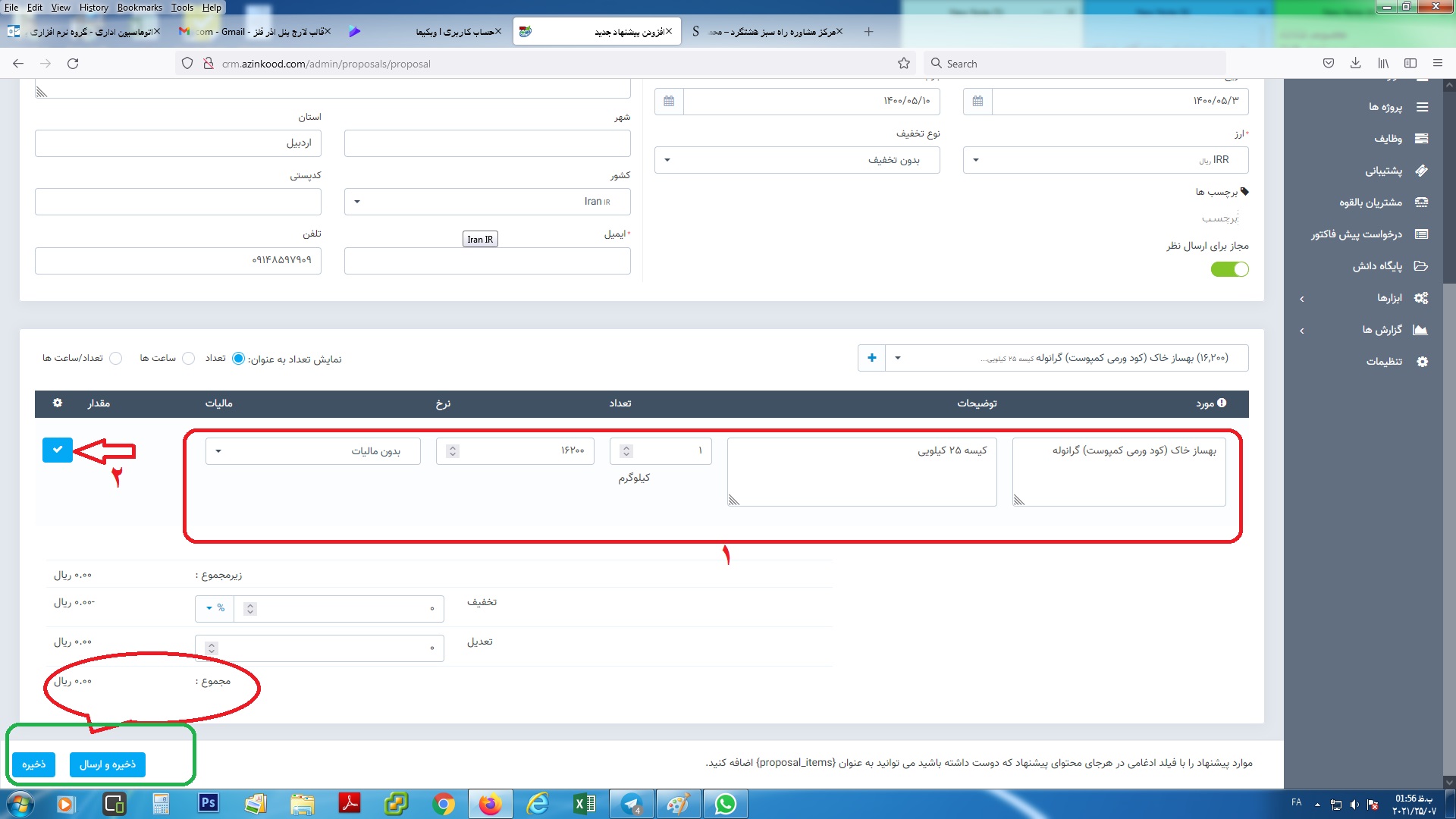This screenshot has width=1456, height=819.
Task: Open the Edit menu
Action: tap(35, 8)
